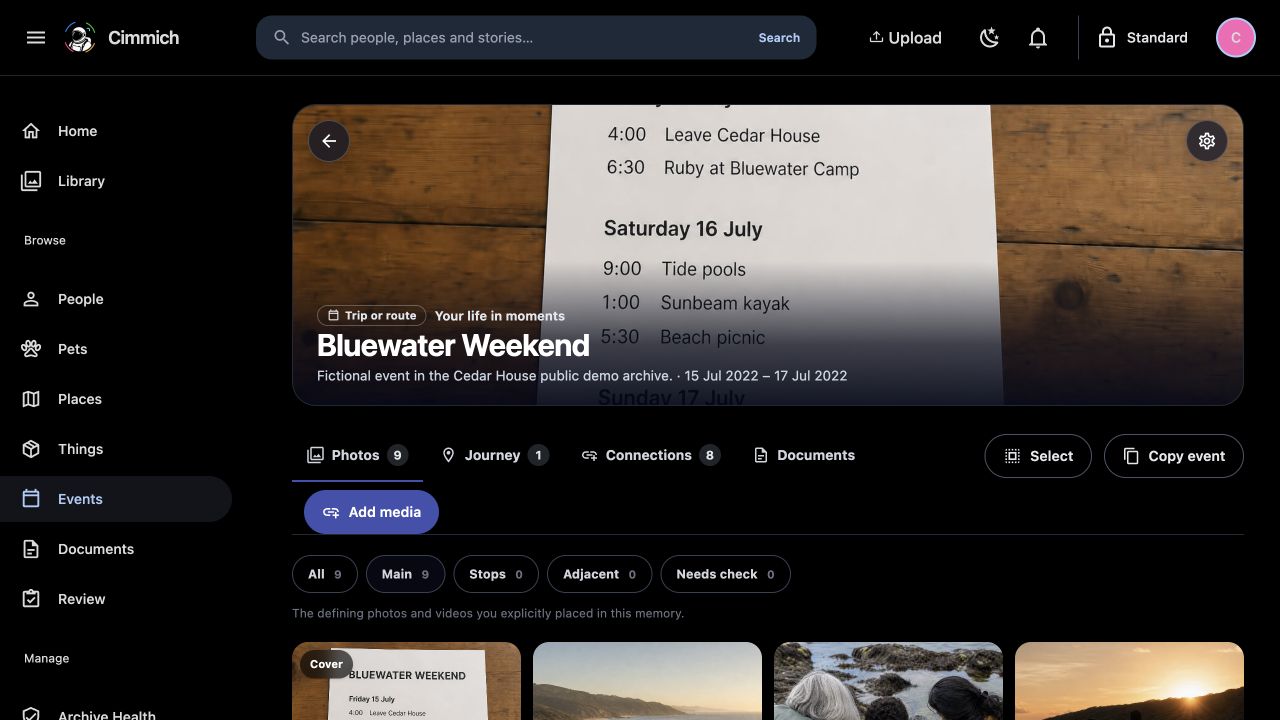Filter by Needs check chip
1280x720 pixels.
tap(725, 574)
